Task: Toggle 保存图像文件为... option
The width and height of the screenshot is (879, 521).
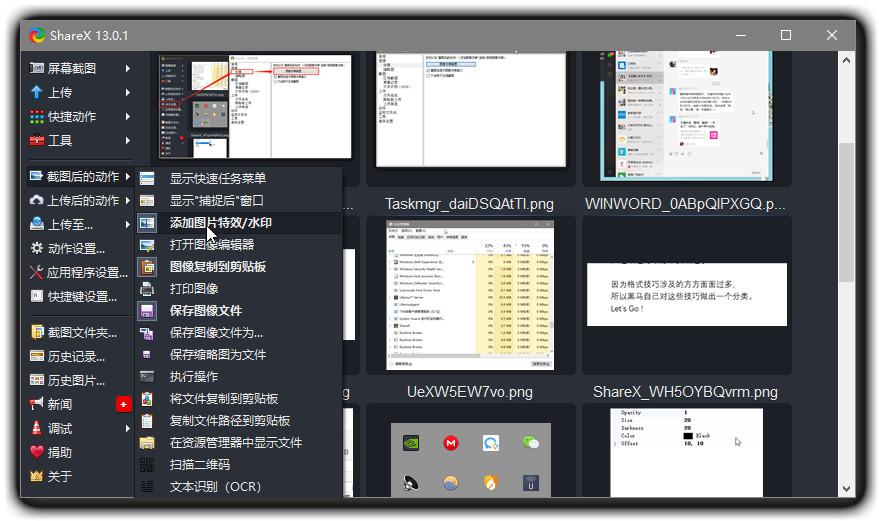Action: pos(238,333)
